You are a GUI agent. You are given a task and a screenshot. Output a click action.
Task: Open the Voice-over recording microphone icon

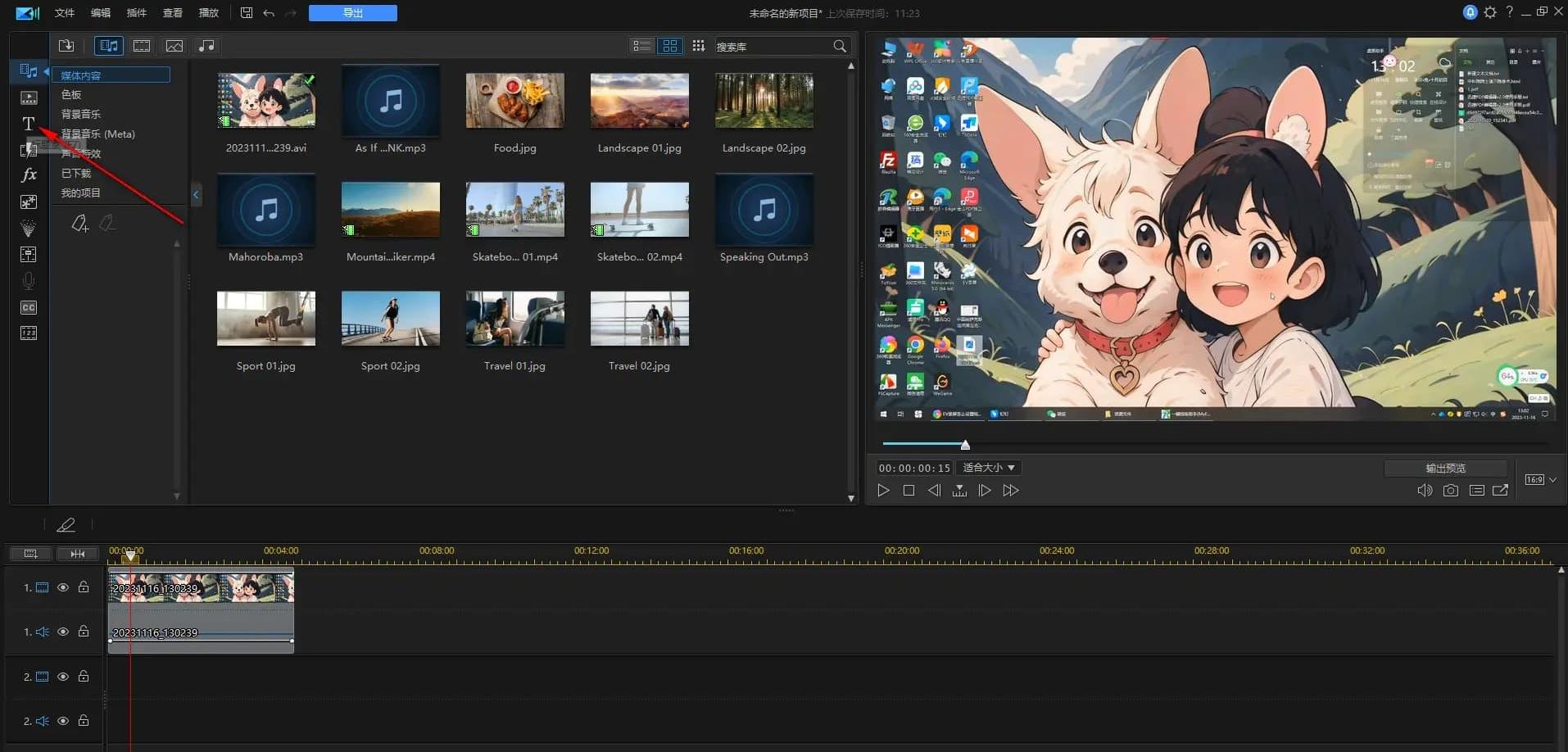pyautogui.click(x=29, y=281)
